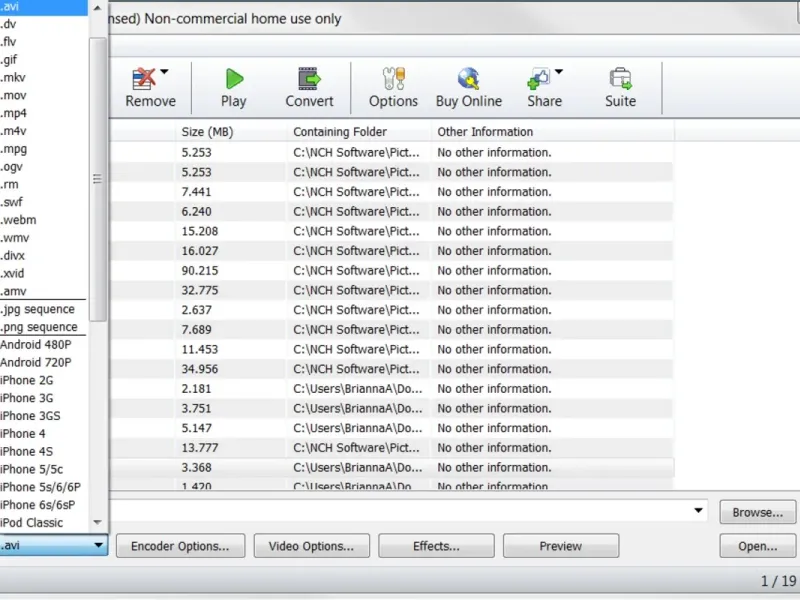800x600 pixels.
Task: Select the file row sized 13.777
Action: tap(391, 447)
